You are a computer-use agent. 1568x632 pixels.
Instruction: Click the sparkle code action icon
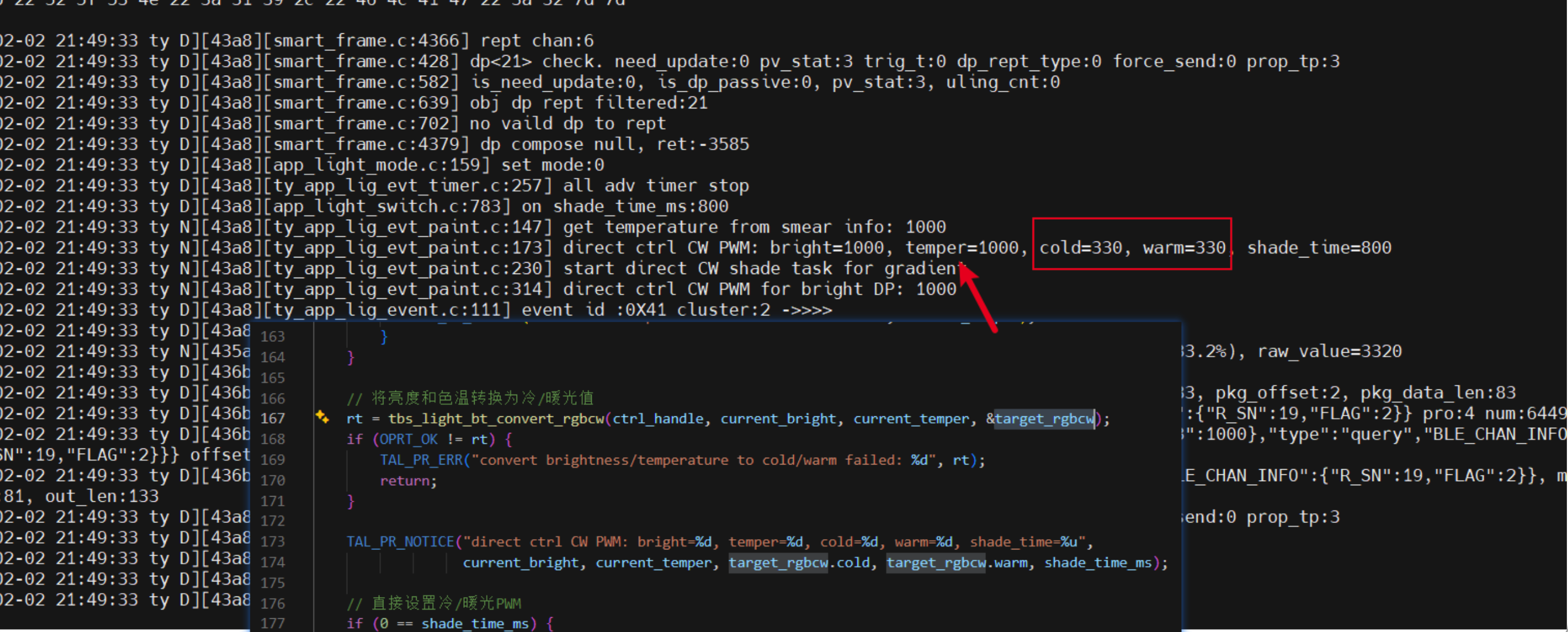tap(322, 418)
